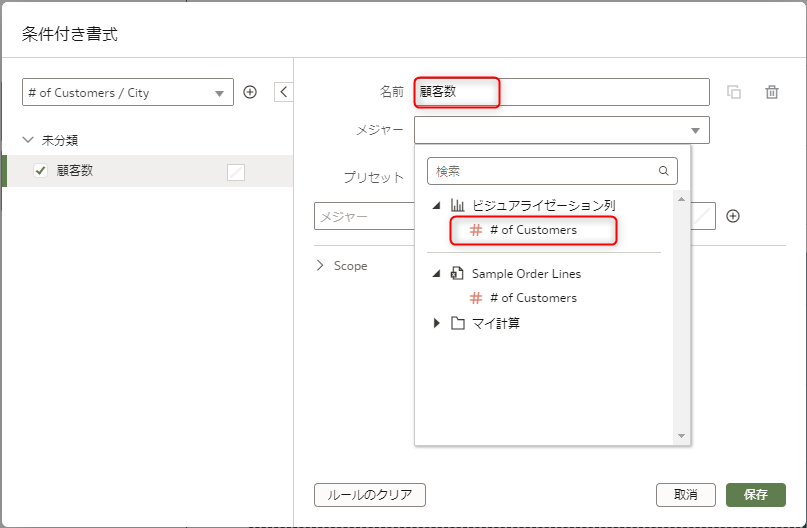Image resolution: width=807 pixels, height=528 pixels.
Task: Open the メジャー dropdown arrow
Action: pos(695,130)
